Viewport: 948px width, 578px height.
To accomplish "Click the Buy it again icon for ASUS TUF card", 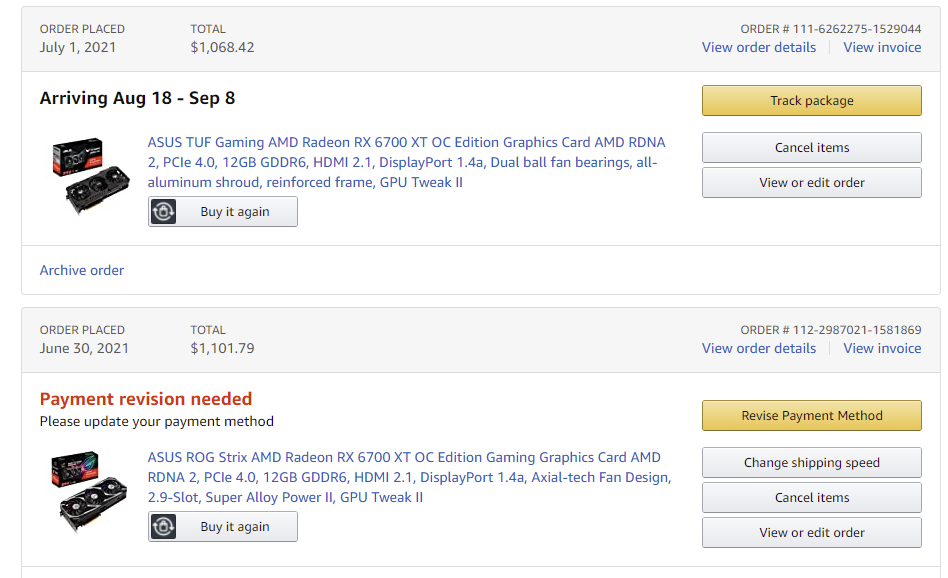I will (163, 212).
